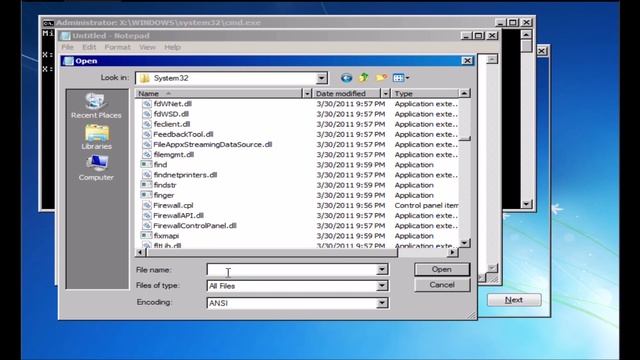Screen dimensions: 640x360
Task: Open Notepad's Edit menu
Action: coord(89,47)
